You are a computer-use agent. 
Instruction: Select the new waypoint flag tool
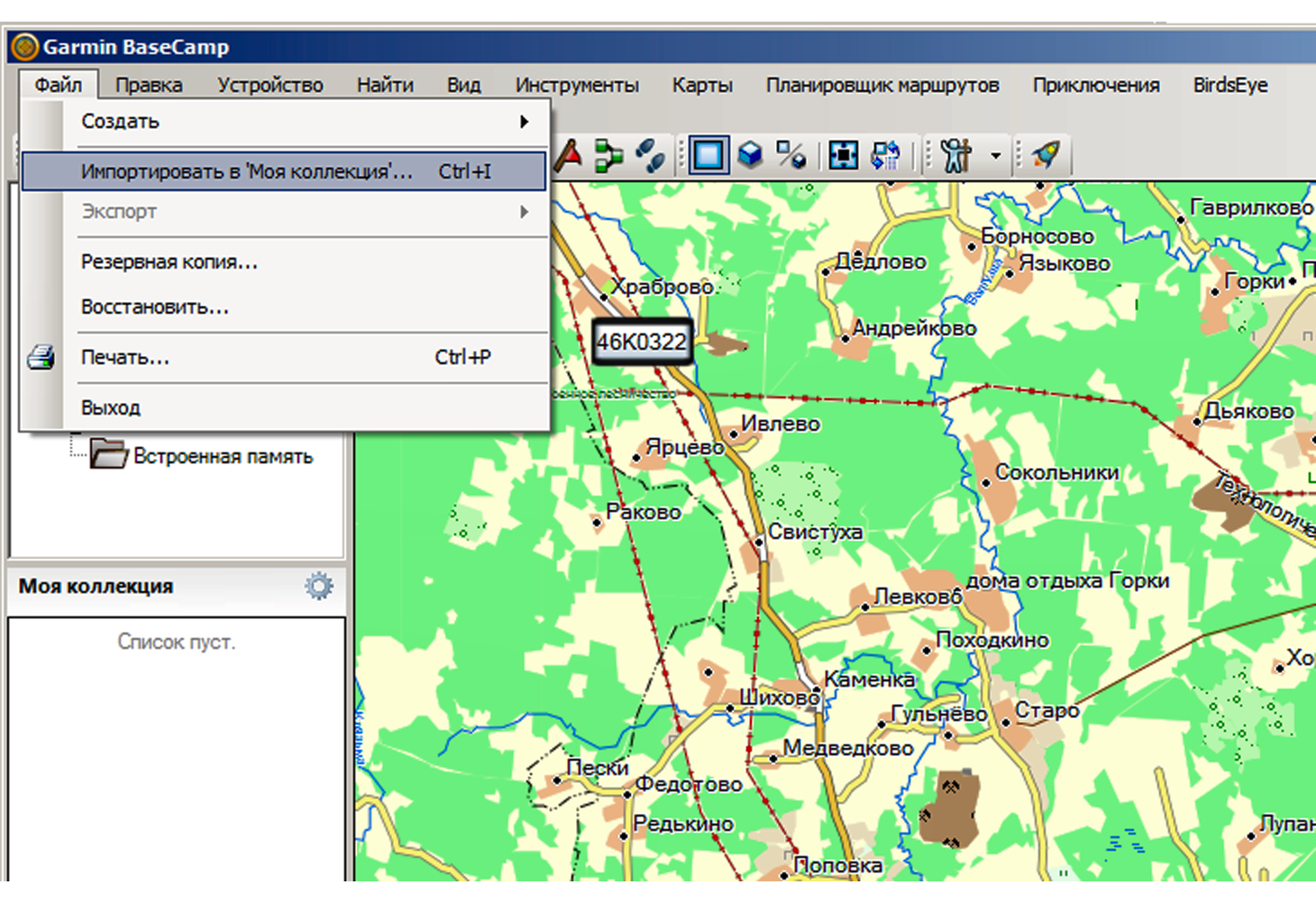pyautogui.click(x=568, y=155)
